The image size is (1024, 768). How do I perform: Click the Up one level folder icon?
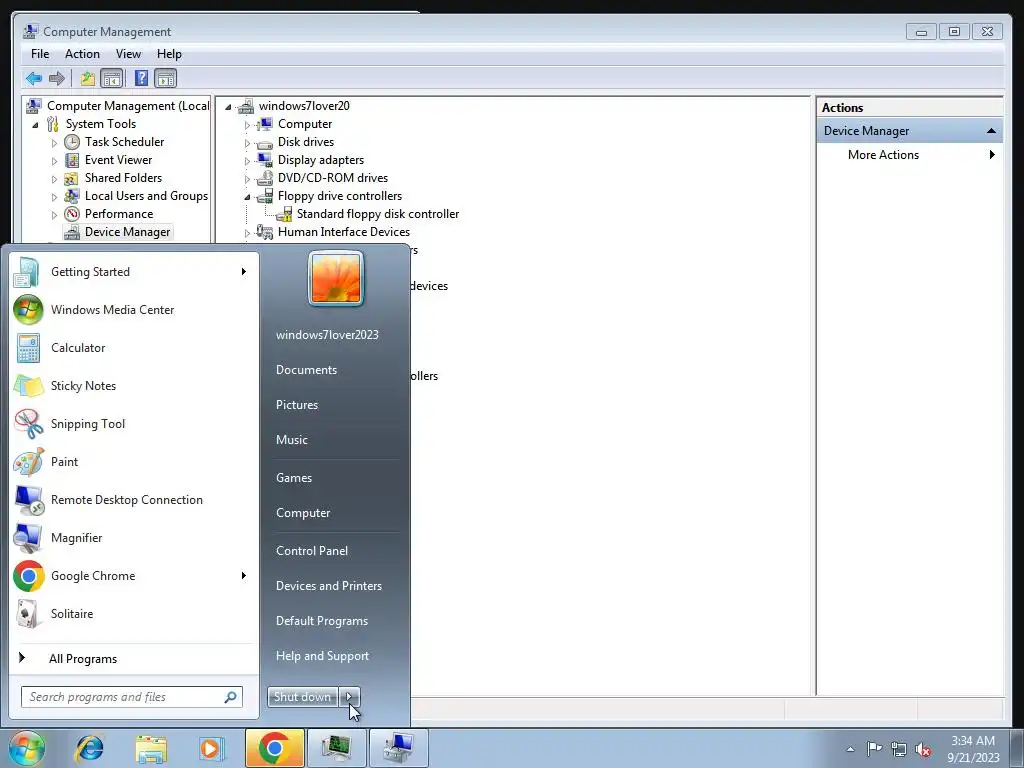pyautogui.click(x=88, y=79)
